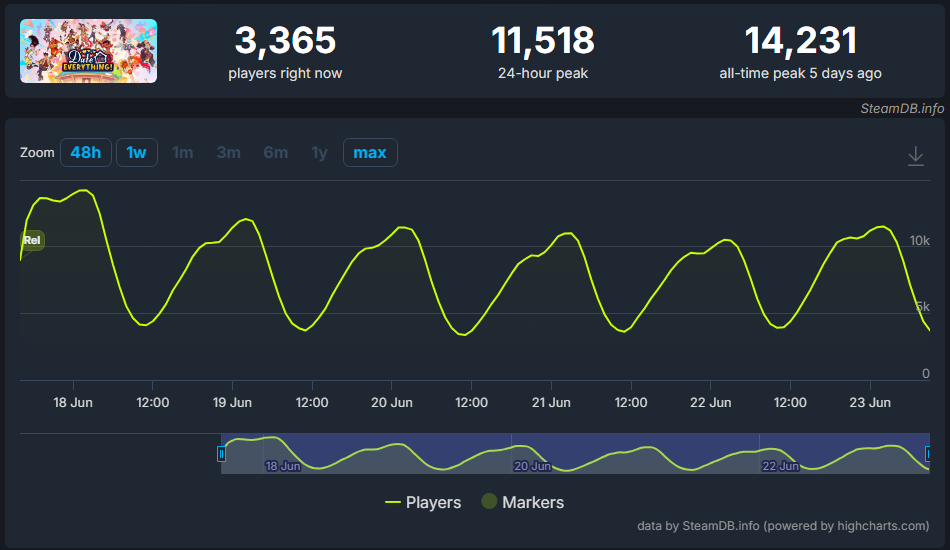Open the Date Everything game thumbnail
Image resolution: width=950 pixels, height=550 pixels.
click(x=88, y=51)
